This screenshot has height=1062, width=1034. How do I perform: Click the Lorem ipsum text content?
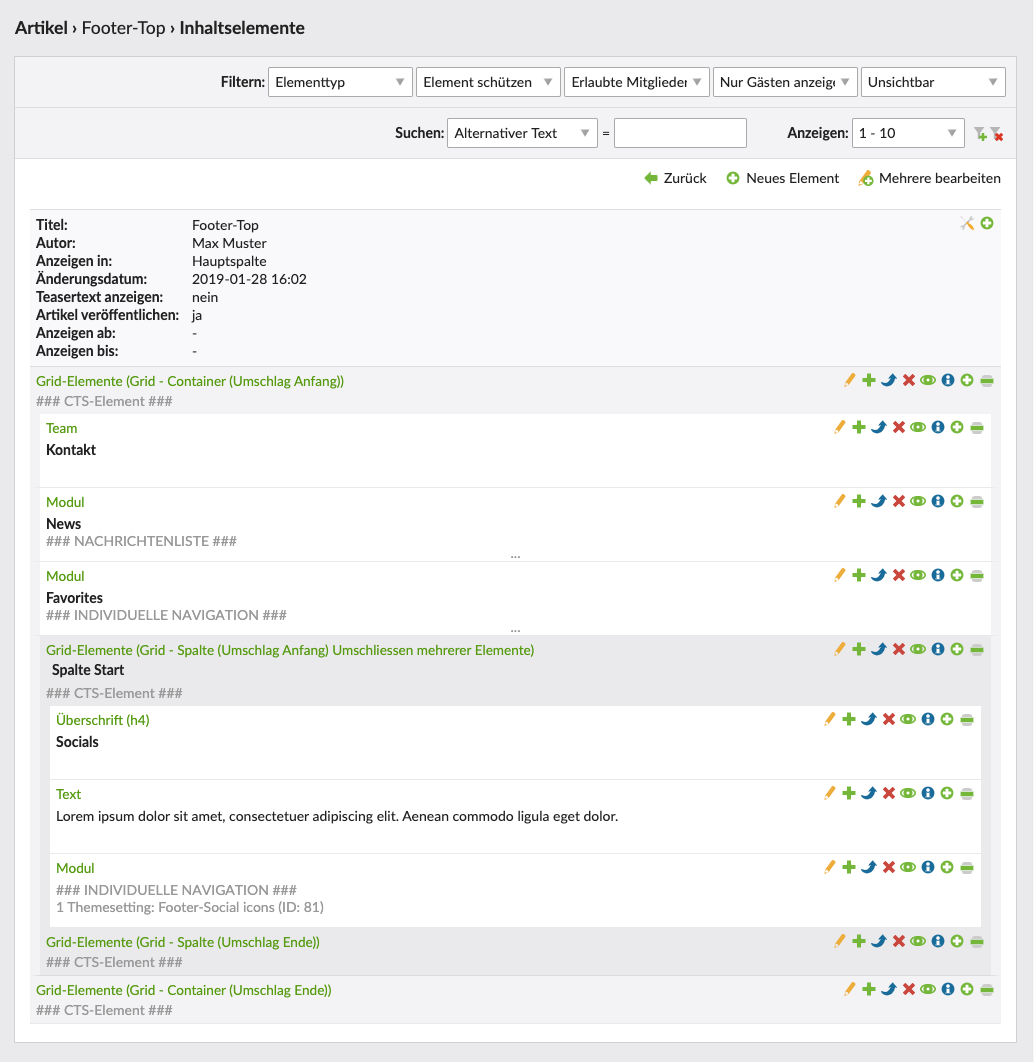337,816
